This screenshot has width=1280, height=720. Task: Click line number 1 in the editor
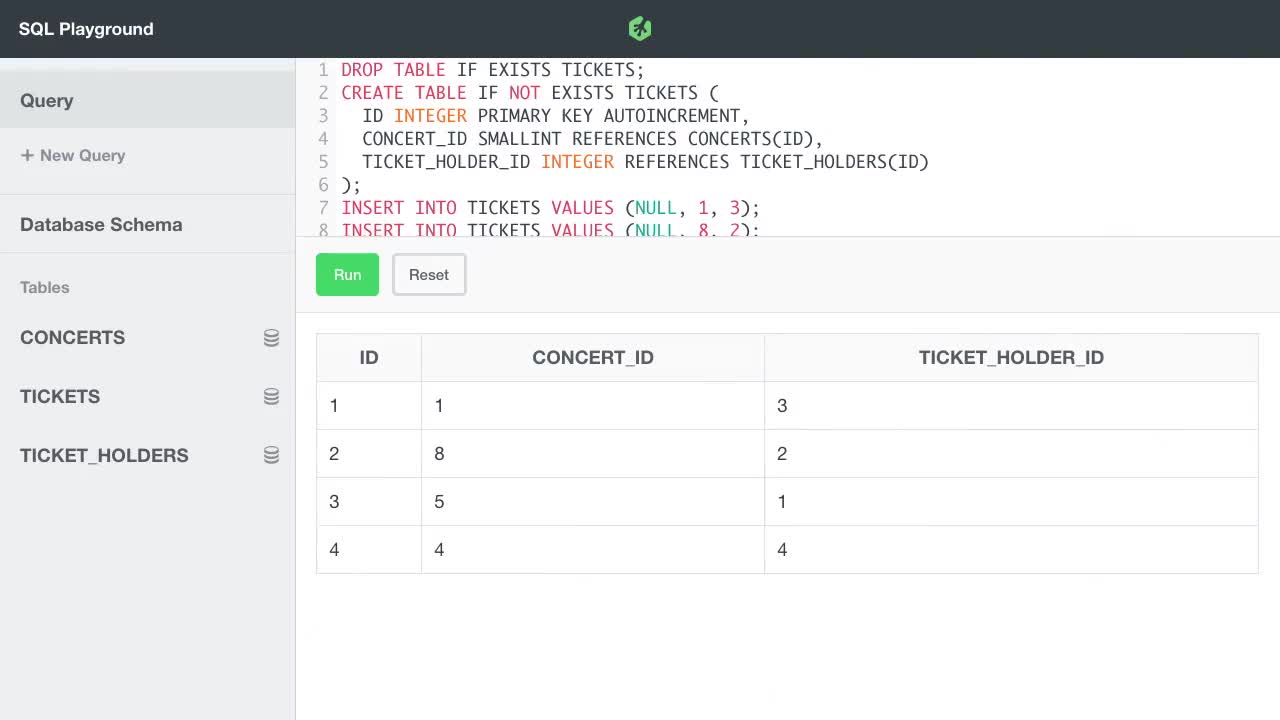(322, 70)
